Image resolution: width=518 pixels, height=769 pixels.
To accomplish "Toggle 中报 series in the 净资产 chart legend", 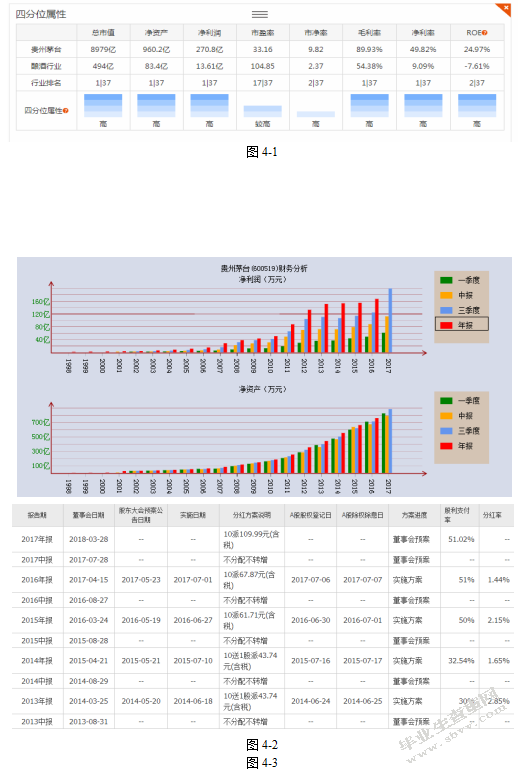I will (457, 416).
